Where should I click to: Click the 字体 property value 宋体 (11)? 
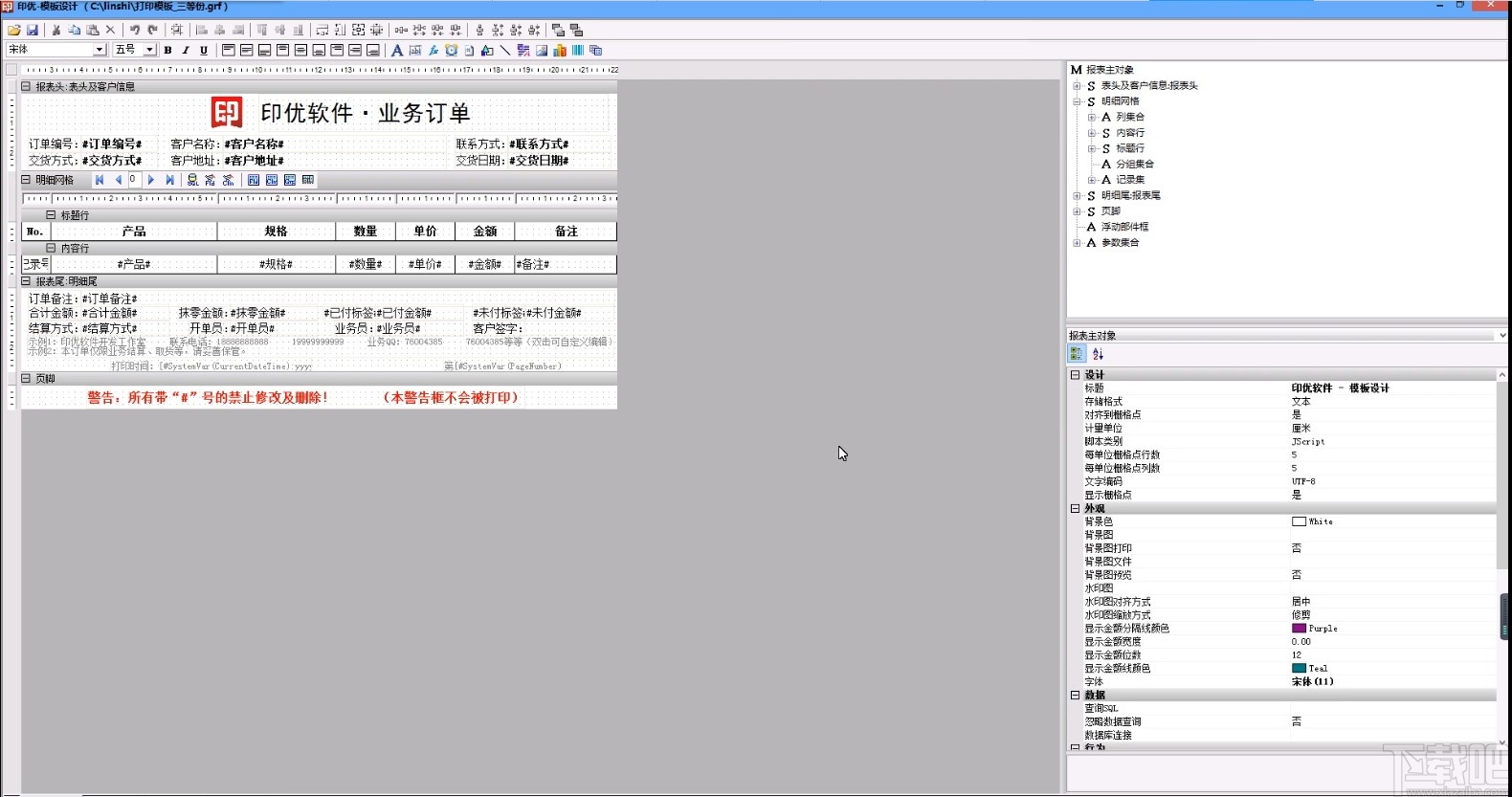[1391, 682]
